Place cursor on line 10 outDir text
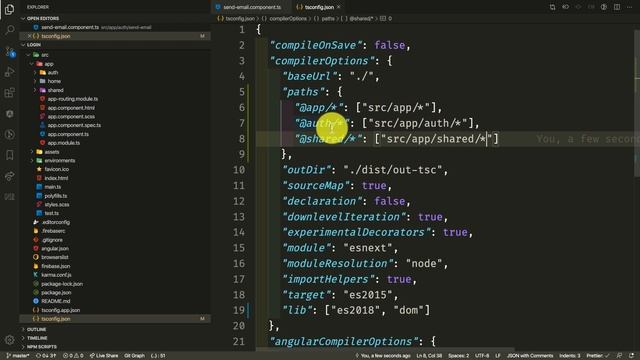The image size is (640, 360). point(308,170)
